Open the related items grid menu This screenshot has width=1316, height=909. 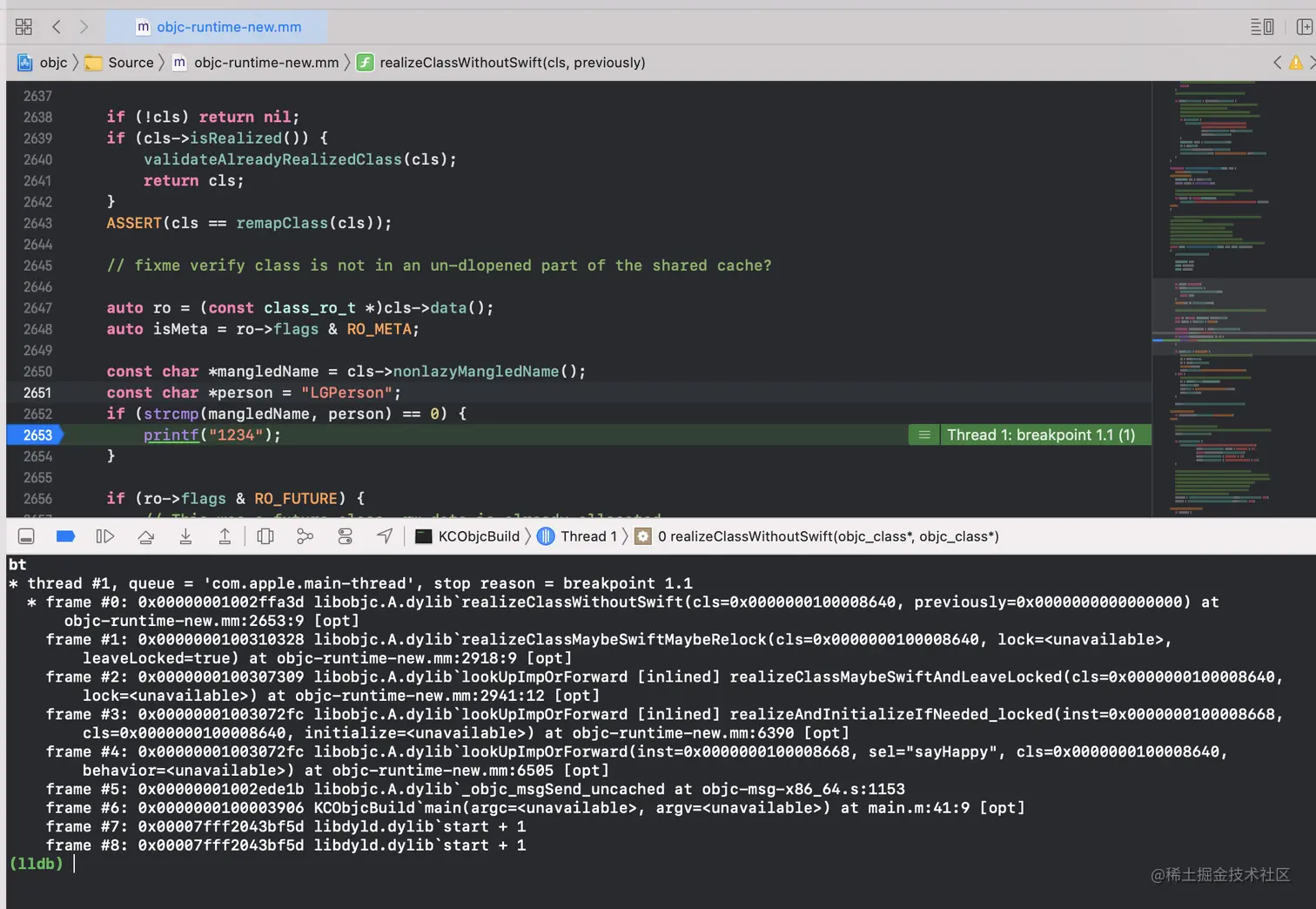23,27
